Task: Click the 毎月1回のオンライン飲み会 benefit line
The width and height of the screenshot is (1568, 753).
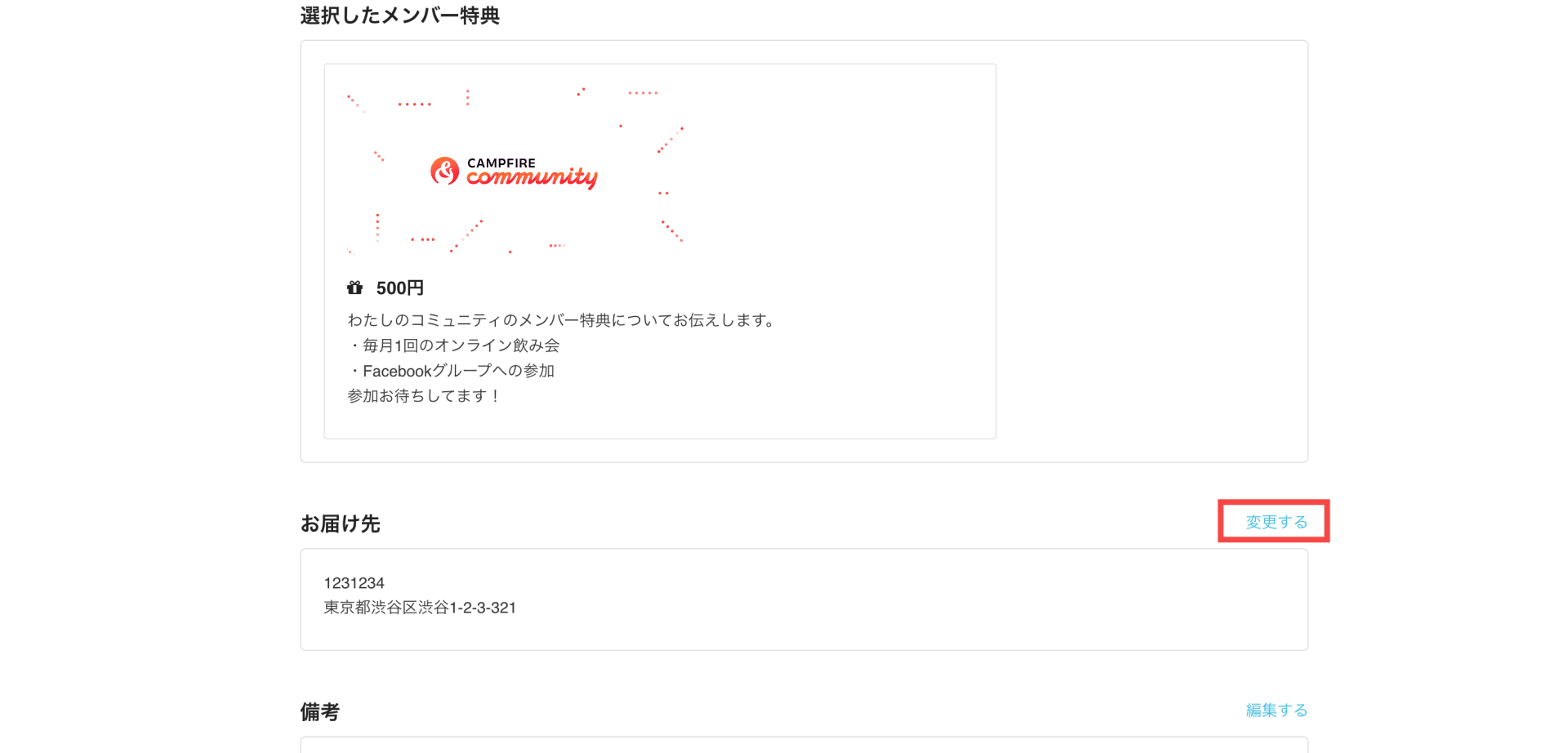Action: 454,345
